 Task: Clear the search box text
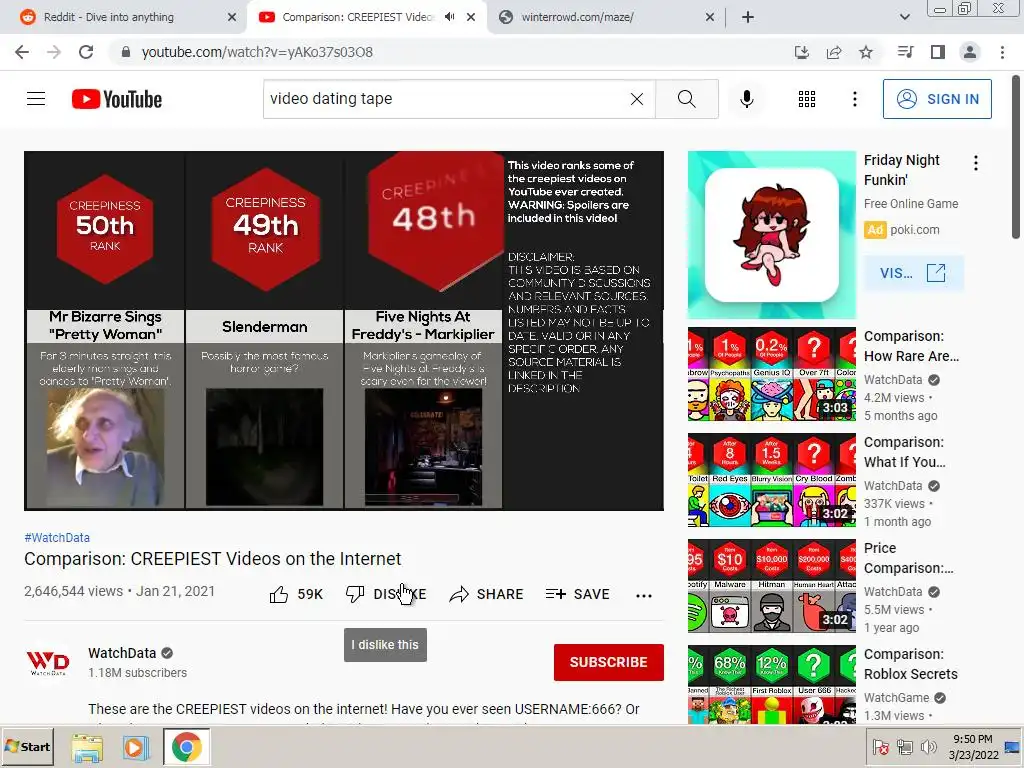coord(637,99)
